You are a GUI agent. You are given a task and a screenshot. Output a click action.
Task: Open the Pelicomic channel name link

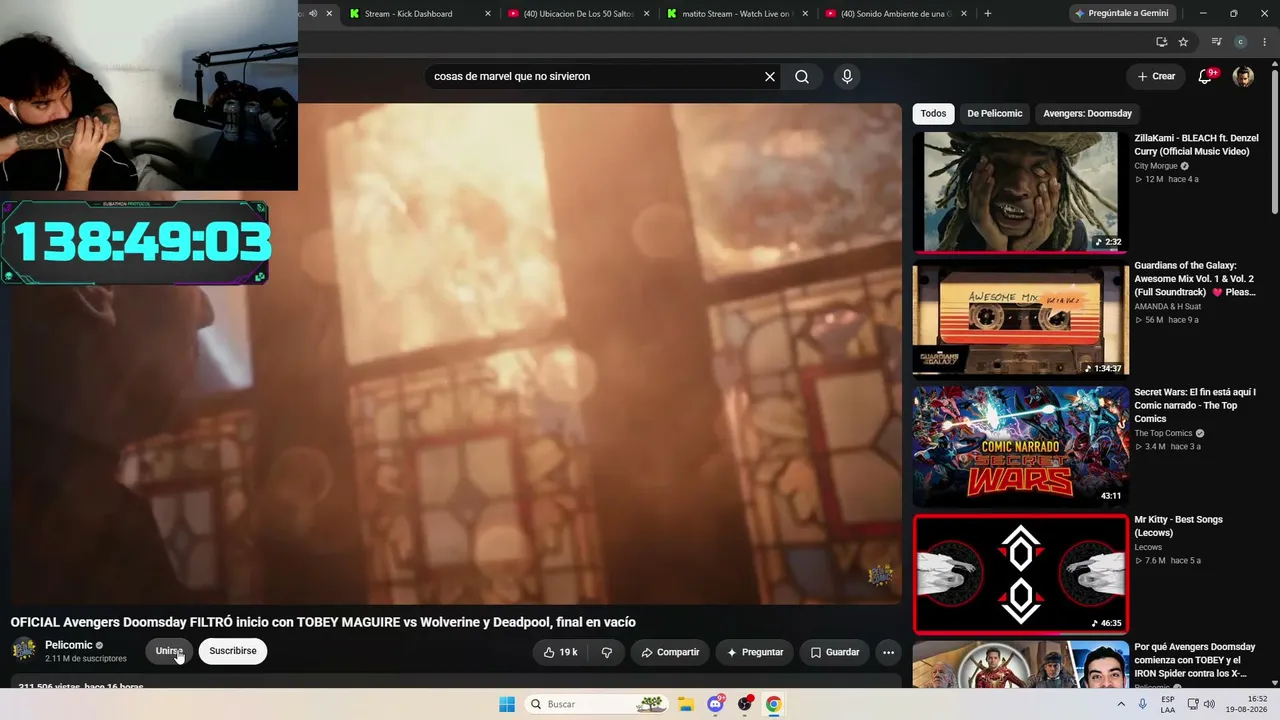[x=69, y=645]
